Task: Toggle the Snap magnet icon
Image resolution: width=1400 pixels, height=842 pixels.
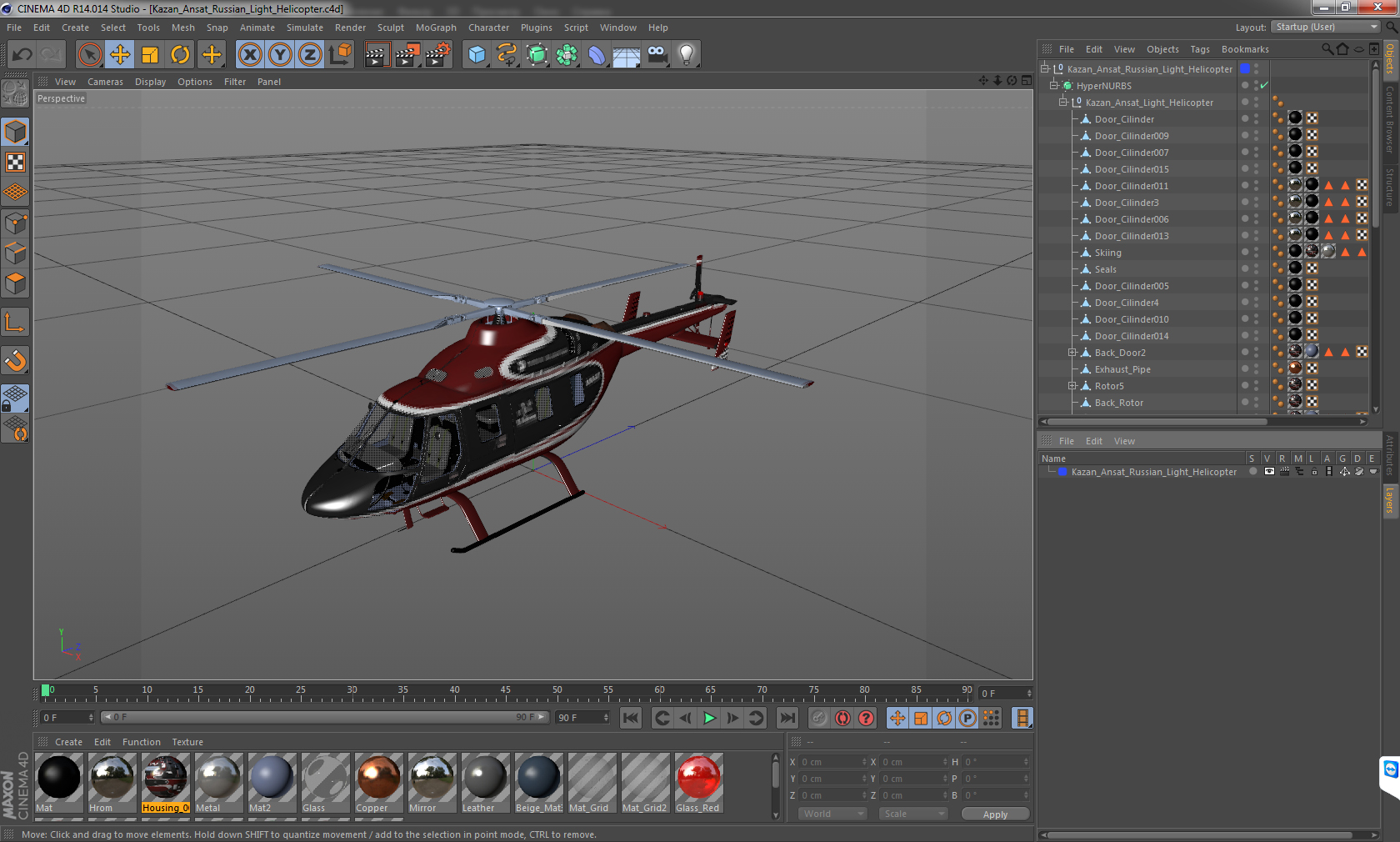Action: coord(16,360)
